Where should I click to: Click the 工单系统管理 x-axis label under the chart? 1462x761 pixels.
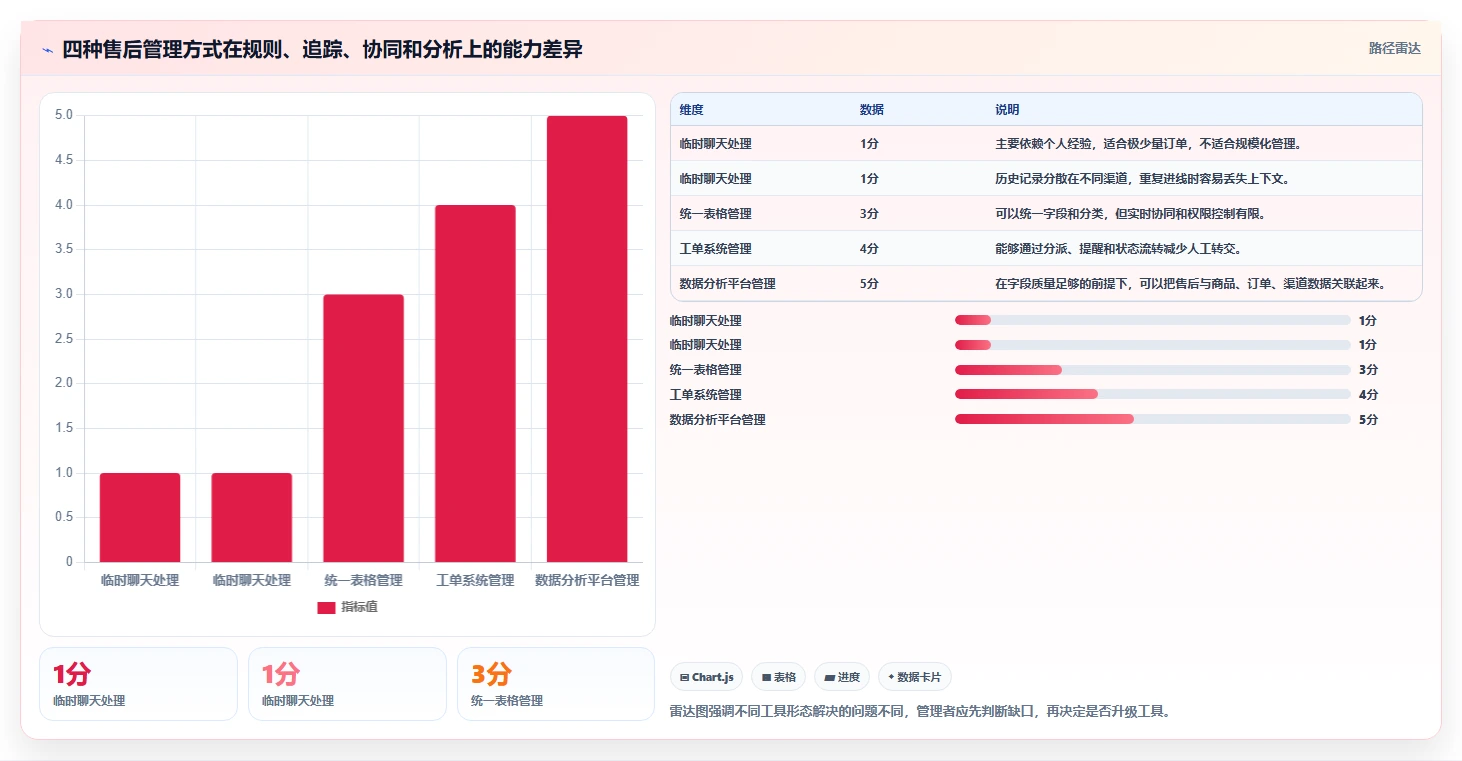[x=475, y=580]
